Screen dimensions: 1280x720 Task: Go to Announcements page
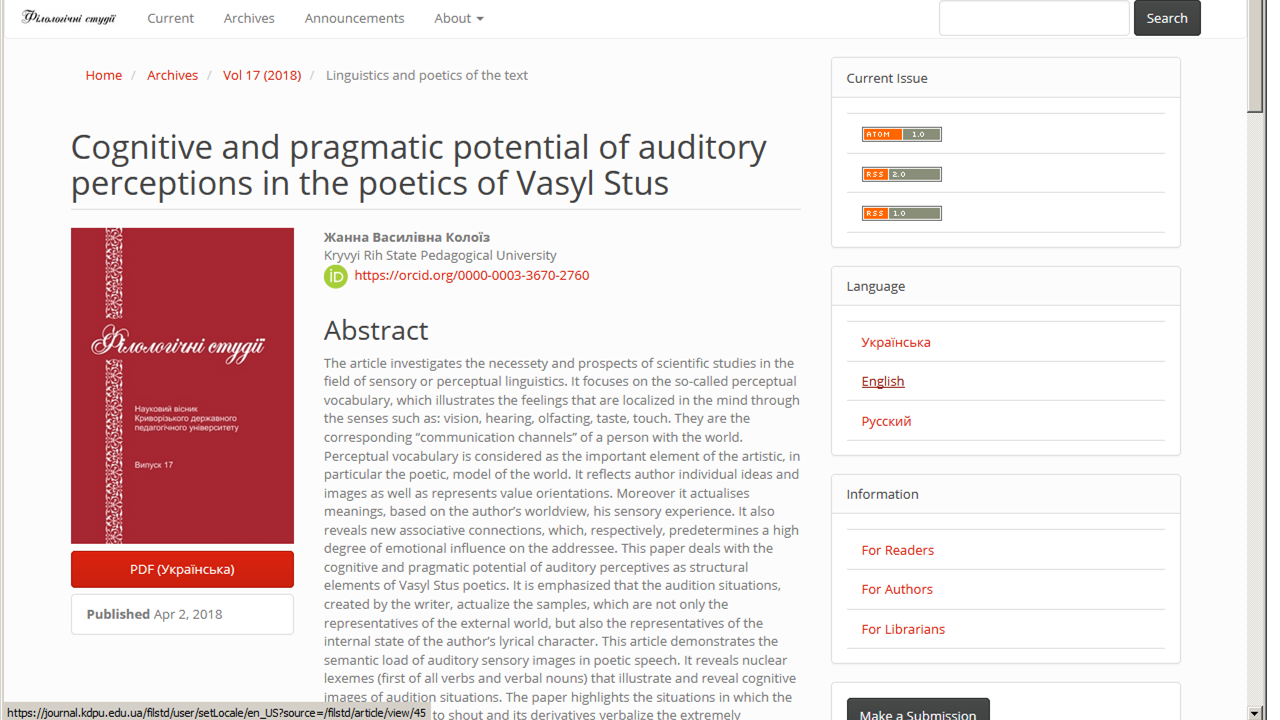[x=354, y=18]
